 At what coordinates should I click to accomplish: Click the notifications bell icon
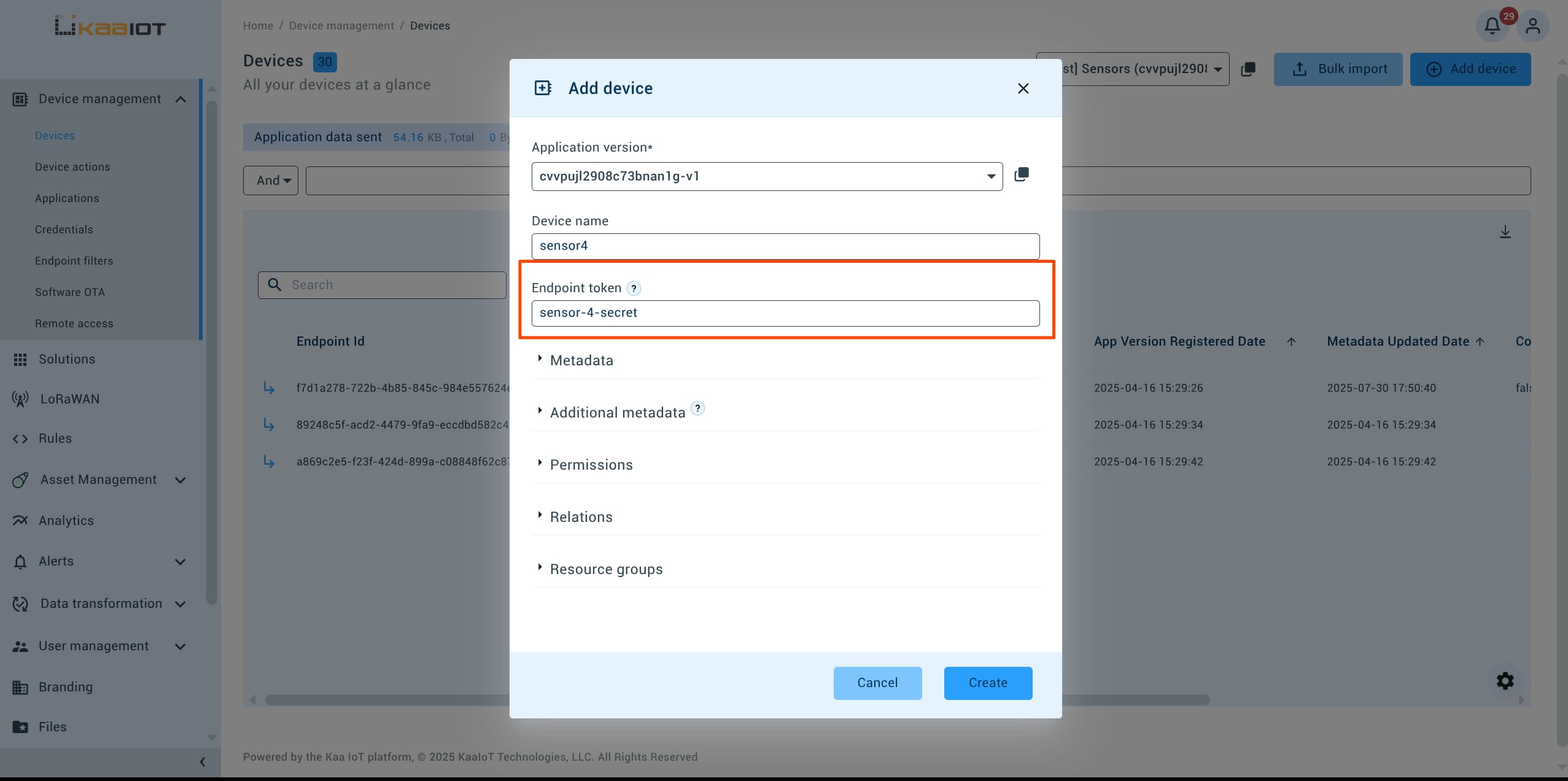(1492, 26)
